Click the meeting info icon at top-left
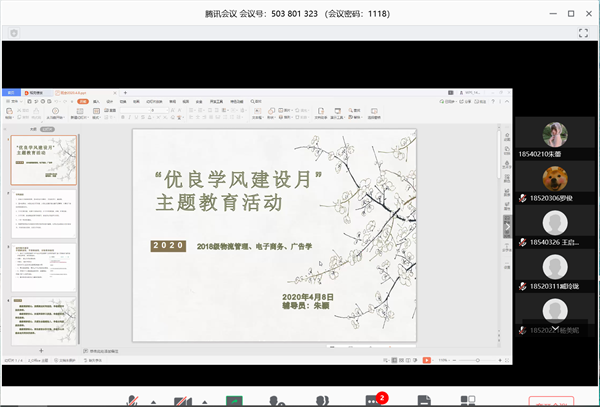 click(10, 32)
